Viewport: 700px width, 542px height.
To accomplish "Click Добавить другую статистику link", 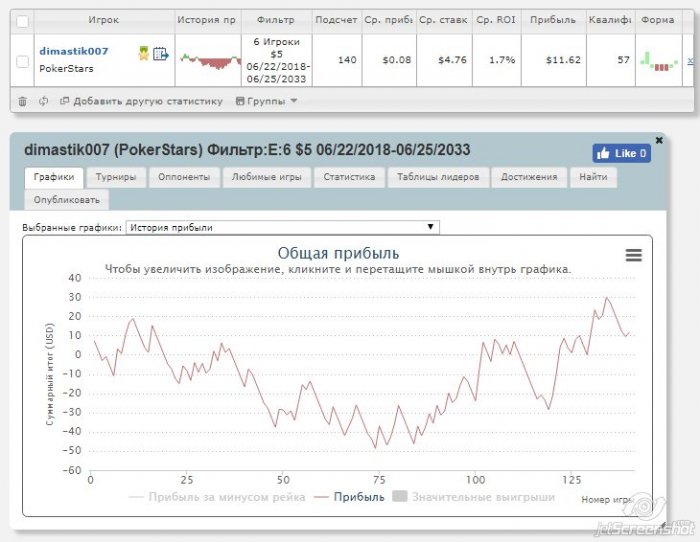I will point(141,101).
